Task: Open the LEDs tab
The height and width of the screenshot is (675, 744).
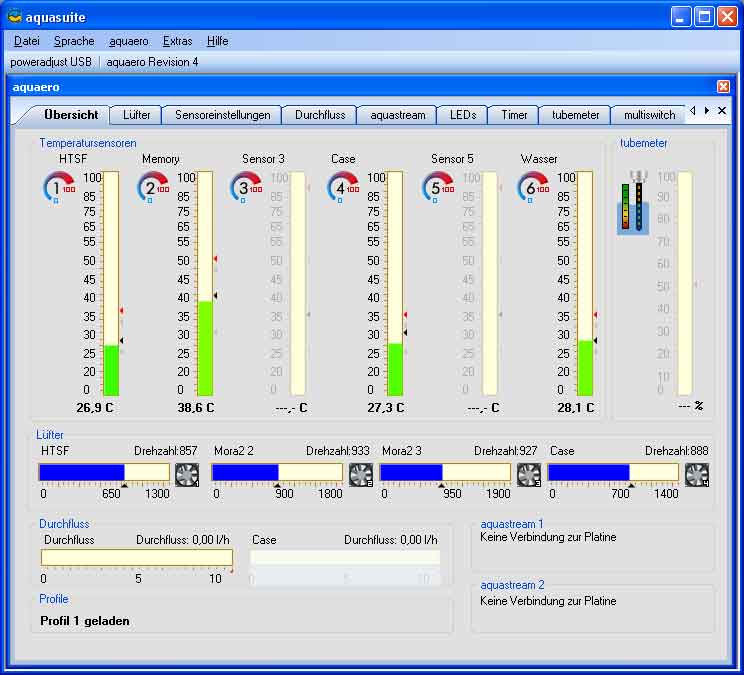Action: [x=463, y=115]
